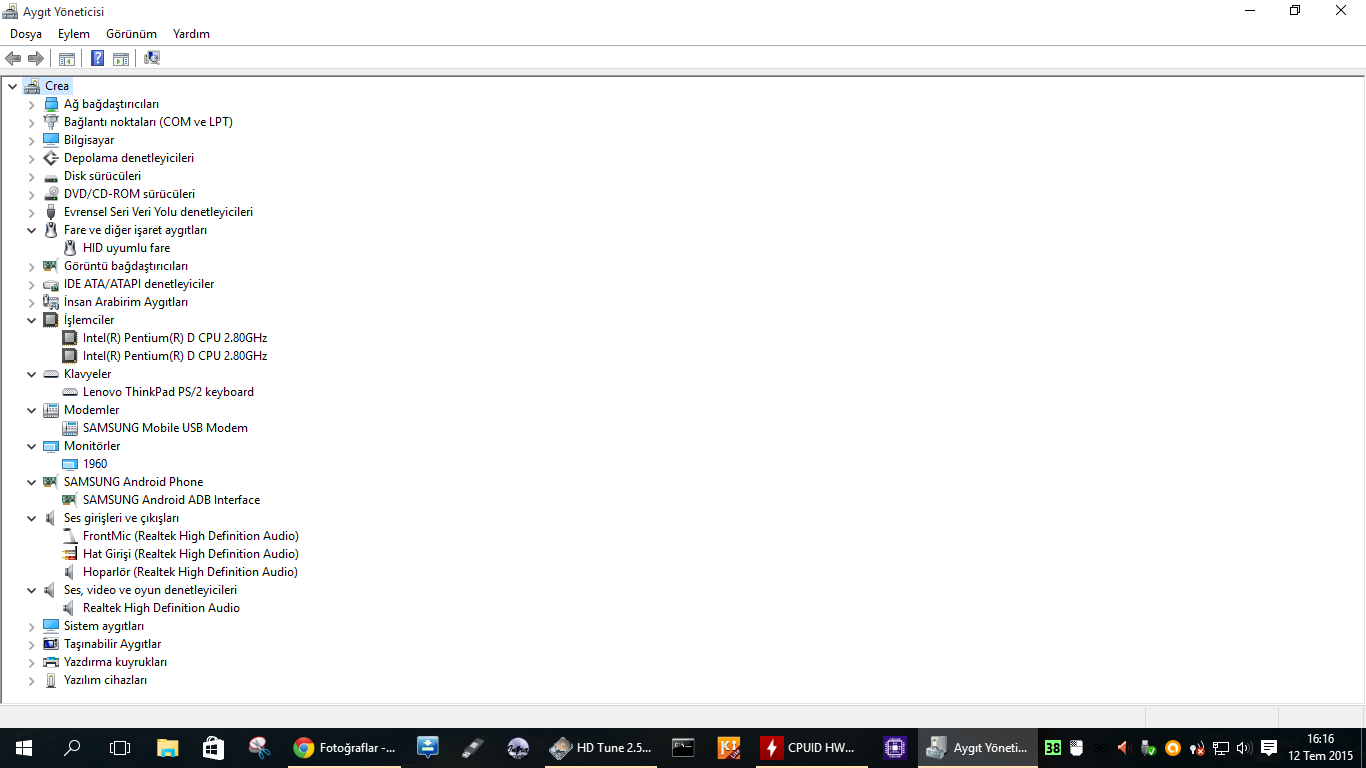The image size is (1366, 768).
Task: Collapse the İşlemciler category
Action: click(x=32, y=320)
